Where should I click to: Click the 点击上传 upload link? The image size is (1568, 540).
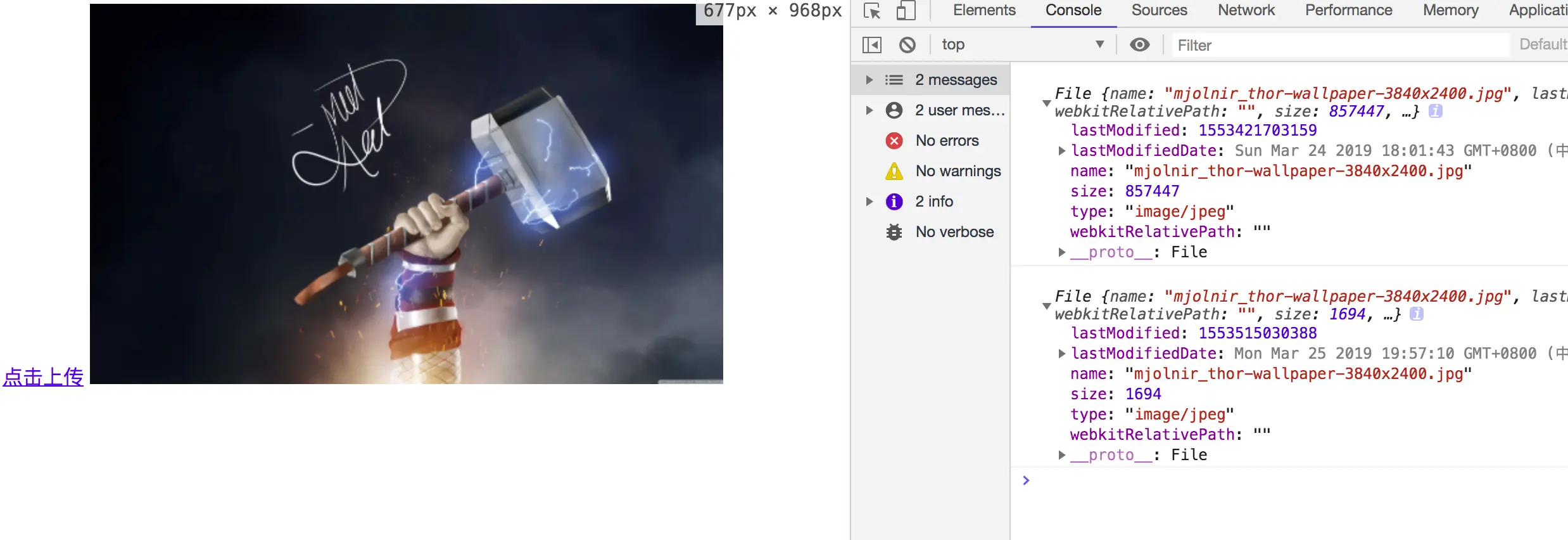click(x=43, y=377)
